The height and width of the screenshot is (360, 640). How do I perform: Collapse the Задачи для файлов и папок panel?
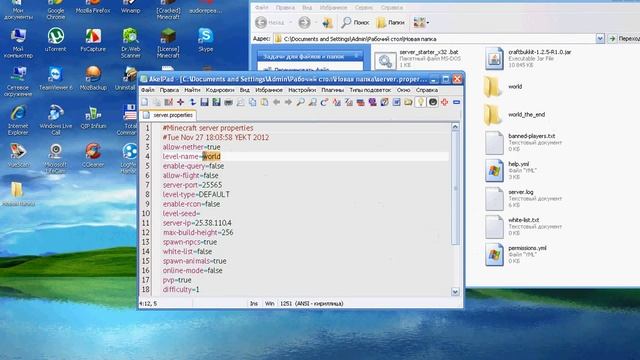(x=356, y=56)
